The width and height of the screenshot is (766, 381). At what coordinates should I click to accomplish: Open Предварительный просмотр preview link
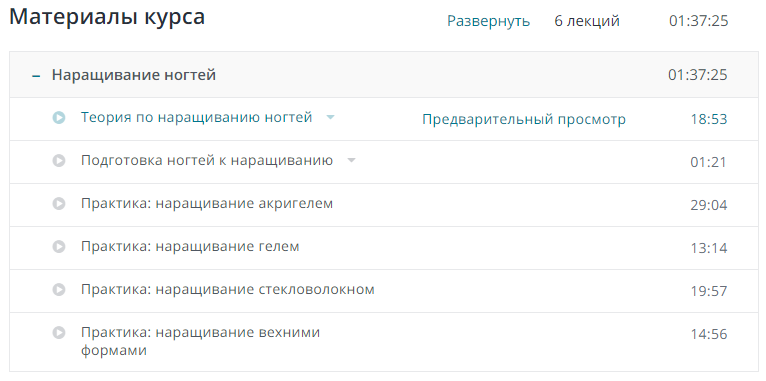click(x=524, y=119)
